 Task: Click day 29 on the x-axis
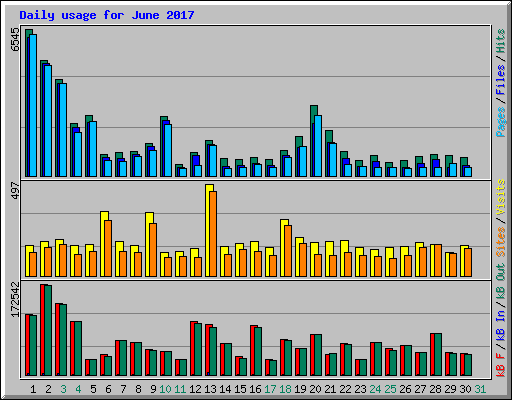450,389
